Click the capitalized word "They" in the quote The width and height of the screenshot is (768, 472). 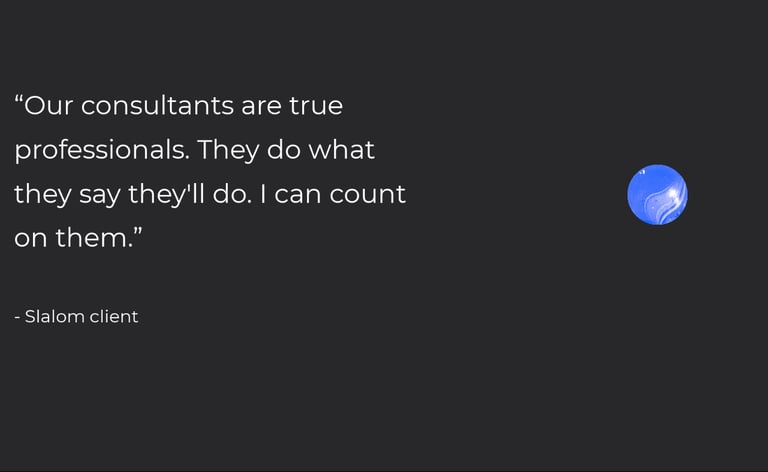228,150
